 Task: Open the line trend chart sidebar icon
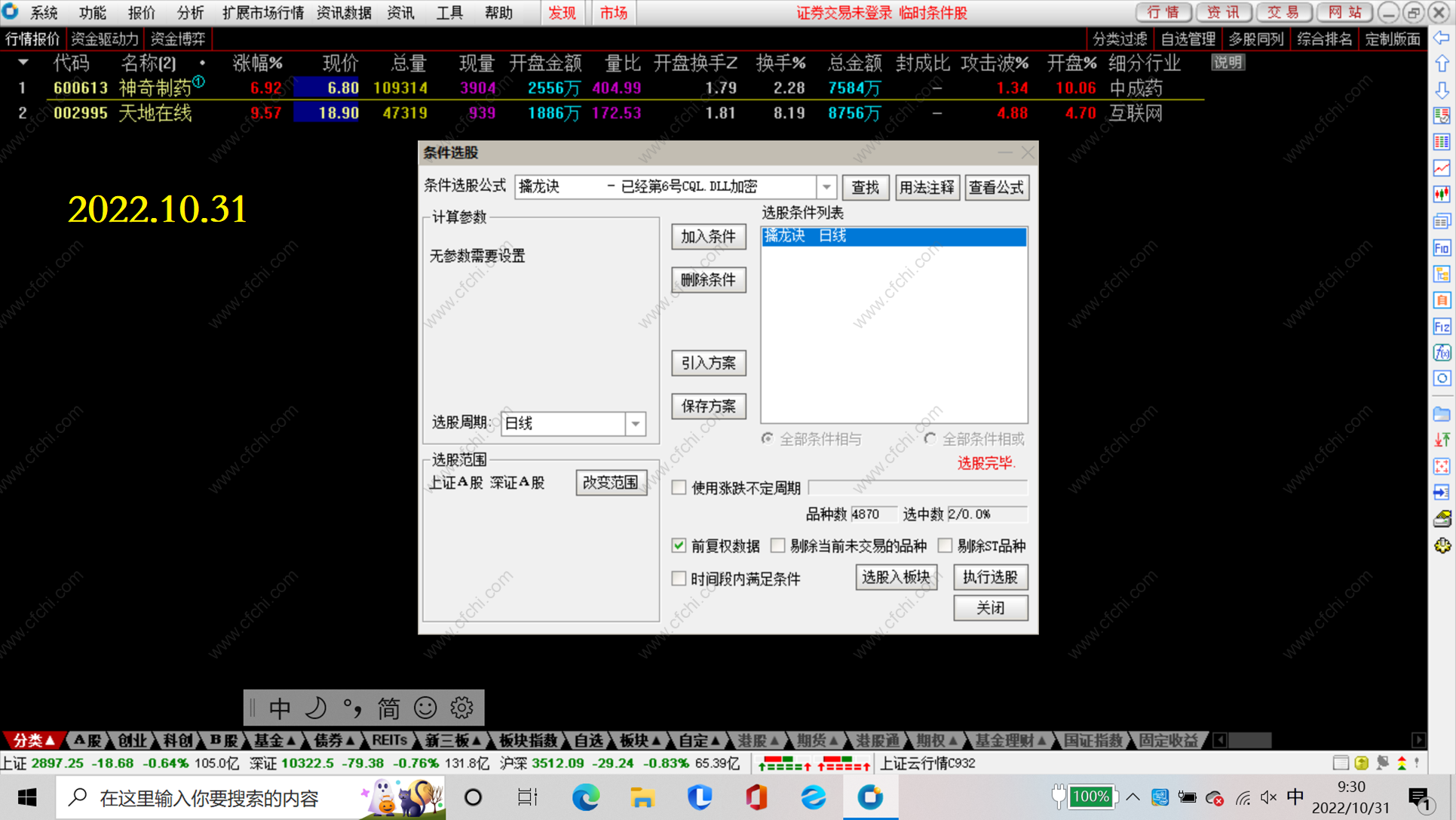1442,168
